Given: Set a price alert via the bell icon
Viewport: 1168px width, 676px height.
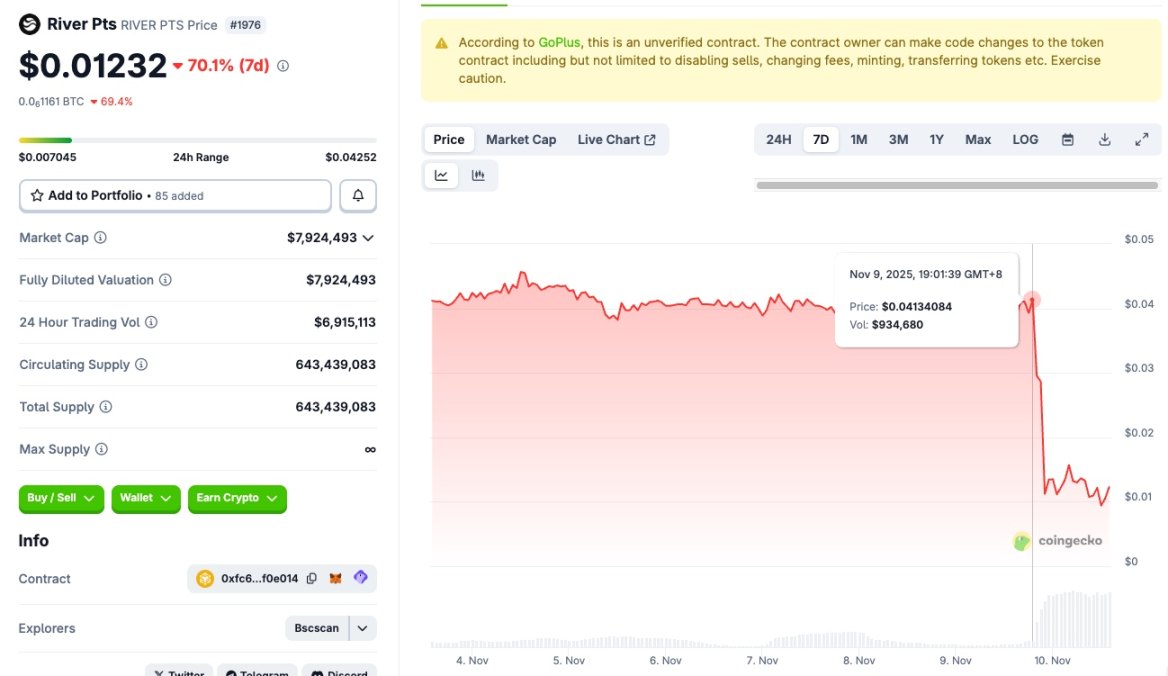Looking at the screenshot, I should 358,195.
